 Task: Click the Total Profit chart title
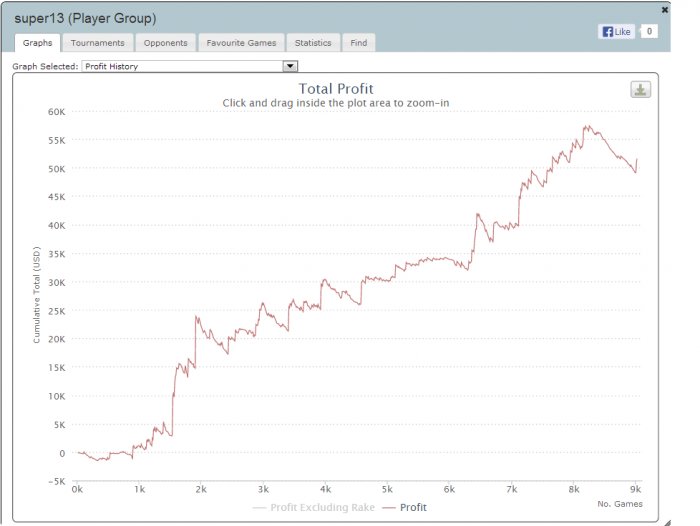pos(336,88)
